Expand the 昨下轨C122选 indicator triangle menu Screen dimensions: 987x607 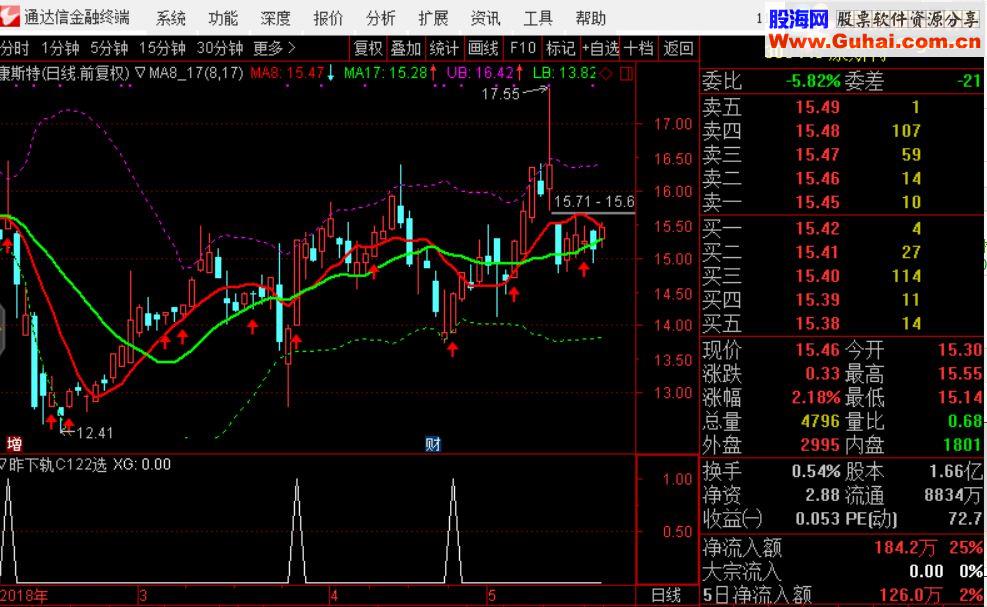point(3,465)
